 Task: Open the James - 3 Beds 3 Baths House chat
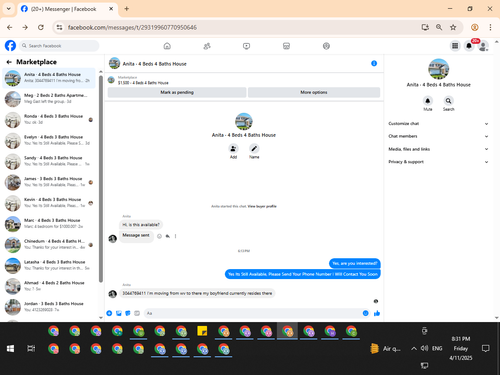49,182
